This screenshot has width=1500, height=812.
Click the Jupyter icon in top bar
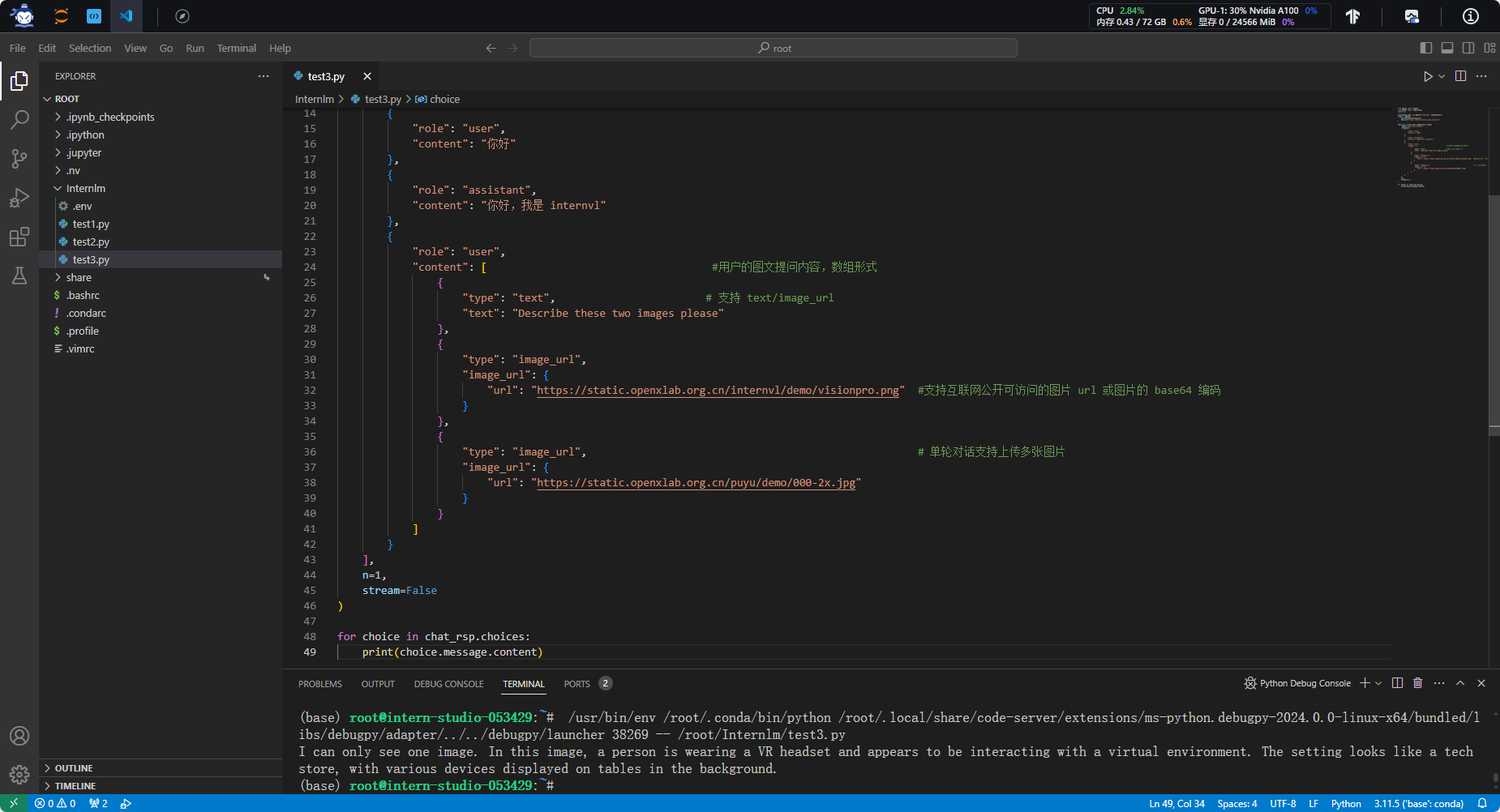61,16
